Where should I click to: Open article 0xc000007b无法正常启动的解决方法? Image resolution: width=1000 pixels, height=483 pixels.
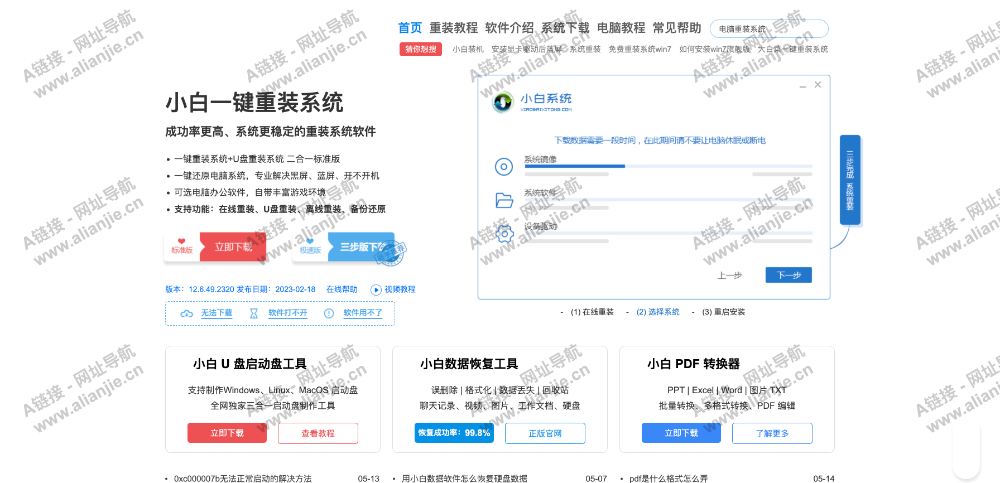pyautogui.click(x=242, y=479)
